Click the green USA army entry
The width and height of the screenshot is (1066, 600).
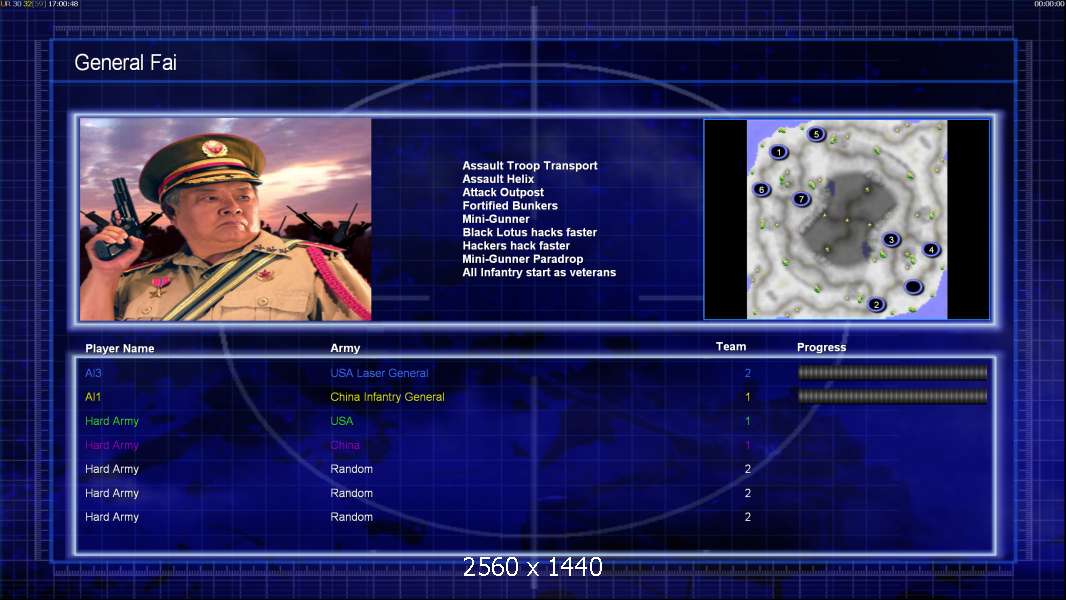(342, 421)
